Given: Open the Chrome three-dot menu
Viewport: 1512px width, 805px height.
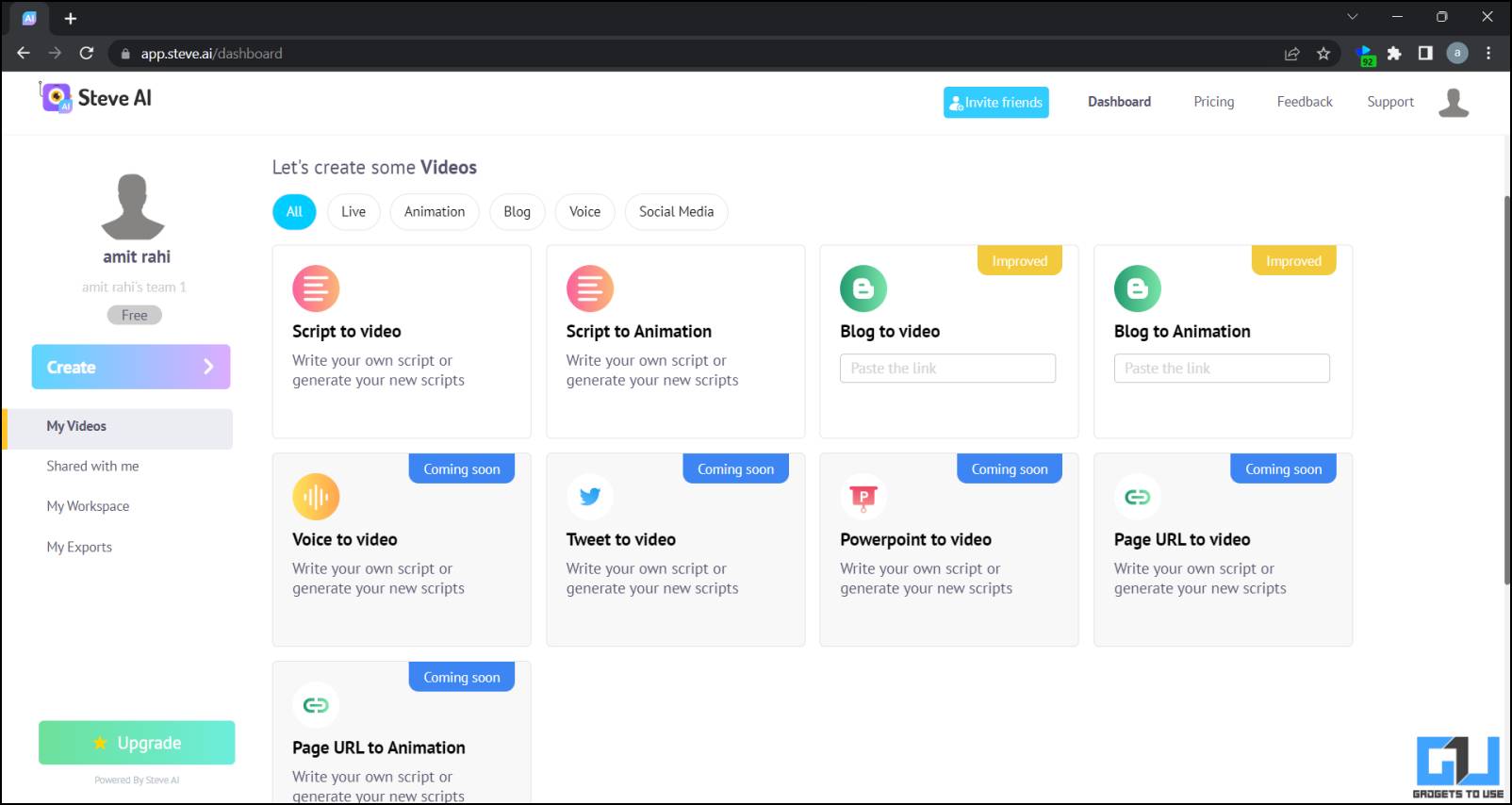Looking at the screenshot, I should click(x=1488, y=54).
